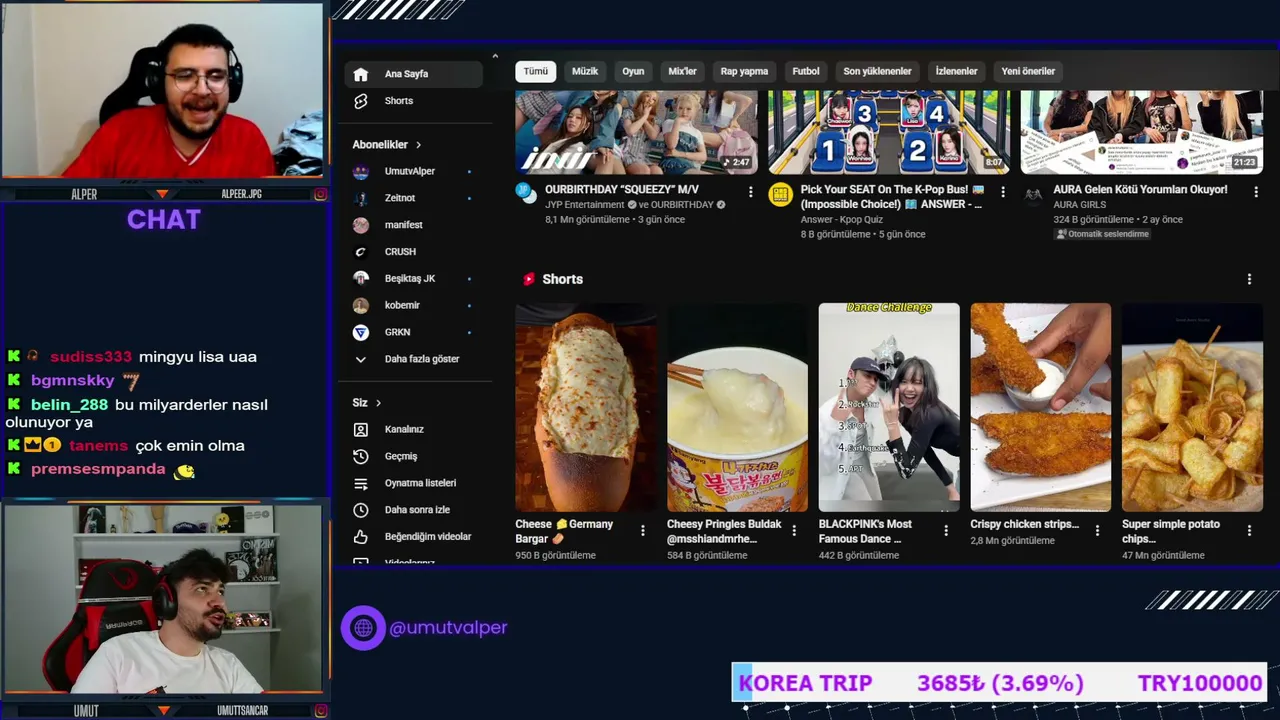Click the Otomatik seslendirme badge
The height and width of the screenshot is (720, 1280).
tap(1102, 234)
